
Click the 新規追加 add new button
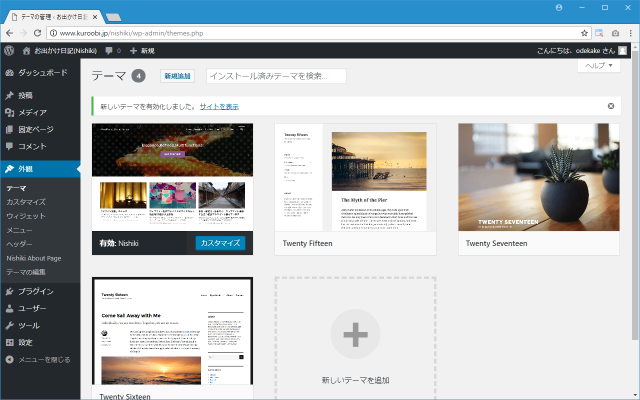[x=177, y=76]
